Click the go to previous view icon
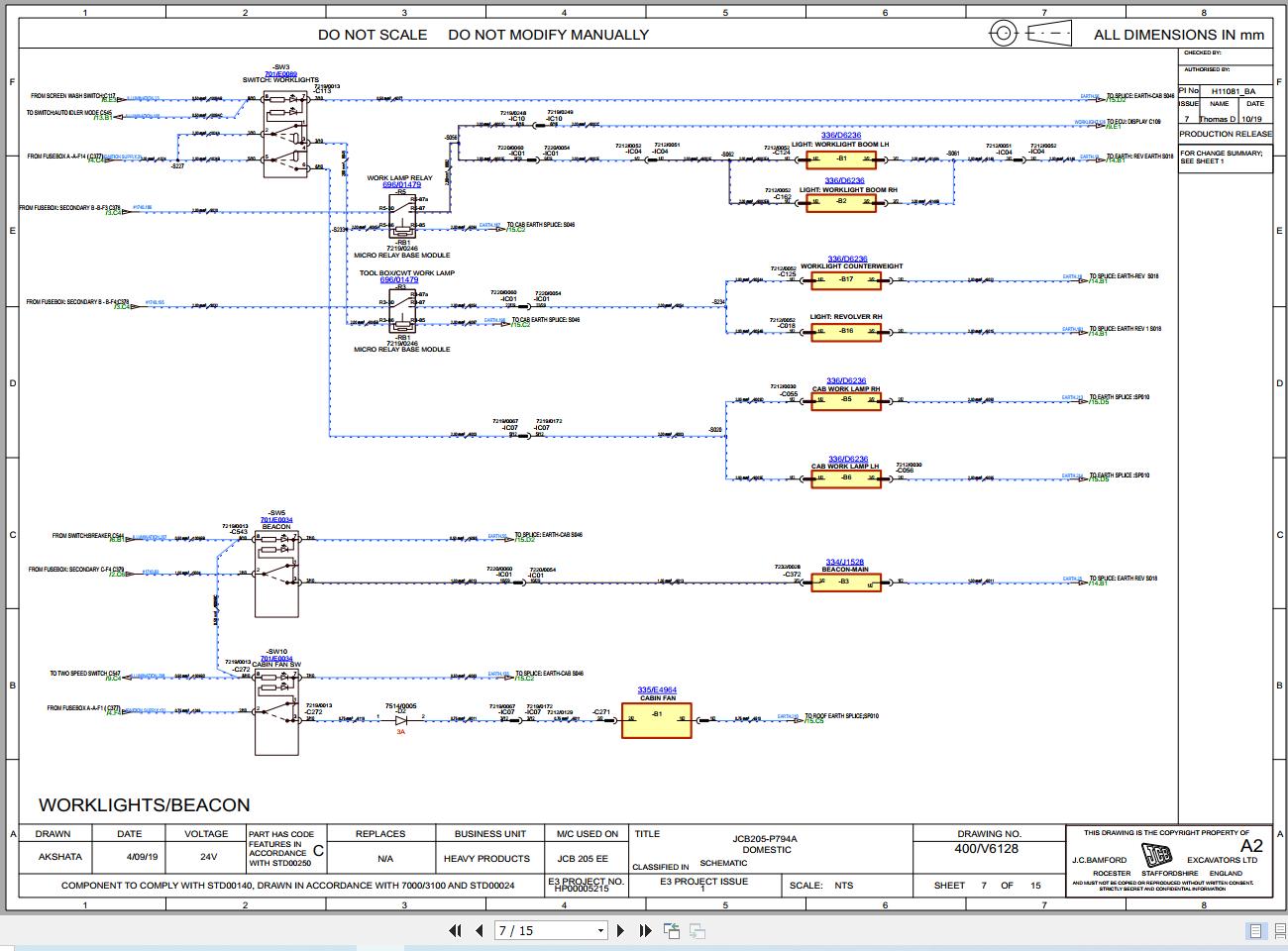Image resolution: width=1288 pixels, height=951 pixels. (x=672, y=930)
